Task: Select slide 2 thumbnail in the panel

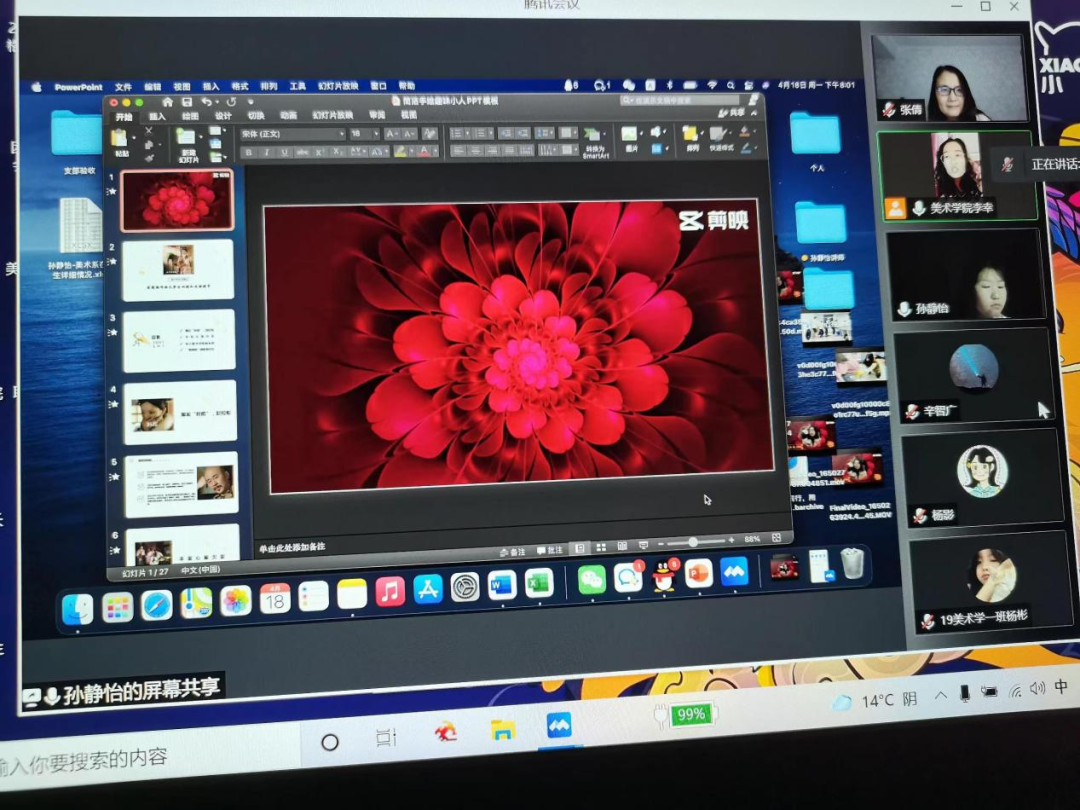Action: (x=177, y=269)
